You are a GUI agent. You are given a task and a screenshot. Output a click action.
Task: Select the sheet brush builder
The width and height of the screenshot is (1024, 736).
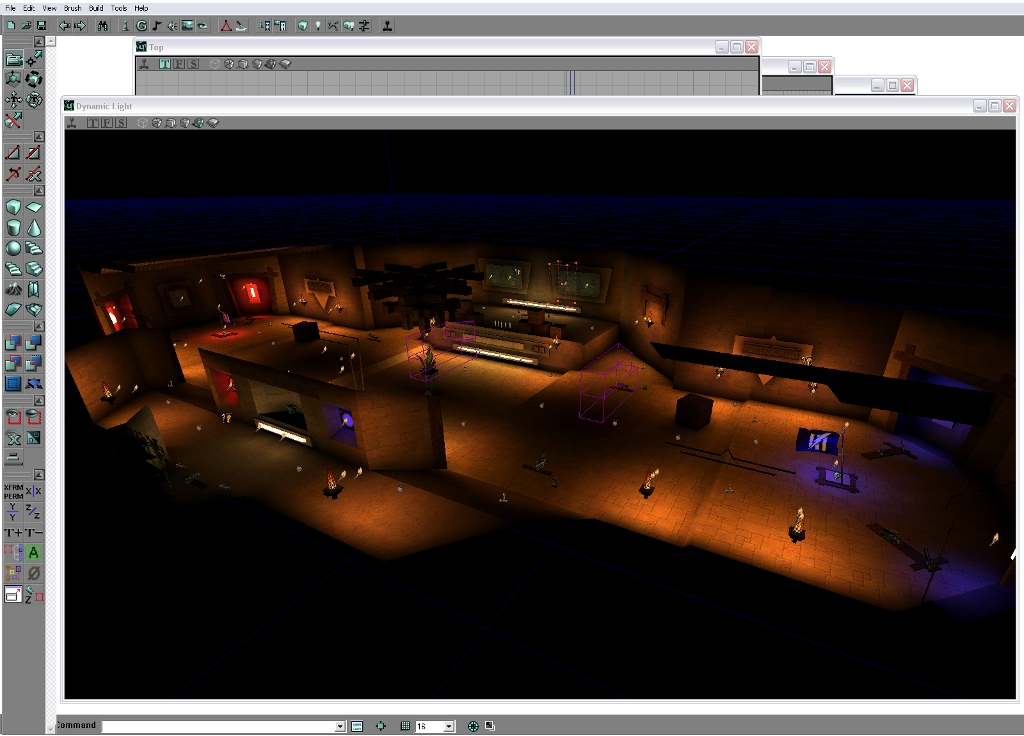click(x=35, y=206)
